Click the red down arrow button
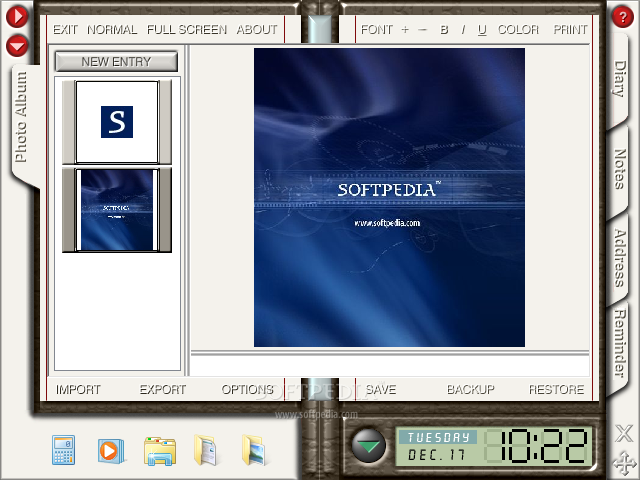Viewport: 640px width, 480px height. coord(17,45)
